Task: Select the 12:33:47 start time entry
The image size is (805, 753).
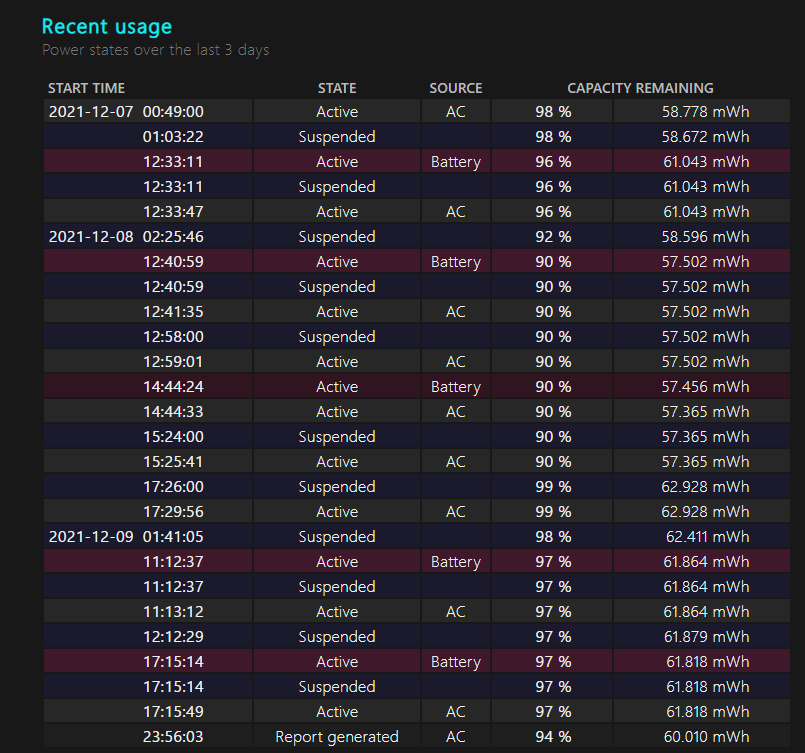Action: (173, 212)
